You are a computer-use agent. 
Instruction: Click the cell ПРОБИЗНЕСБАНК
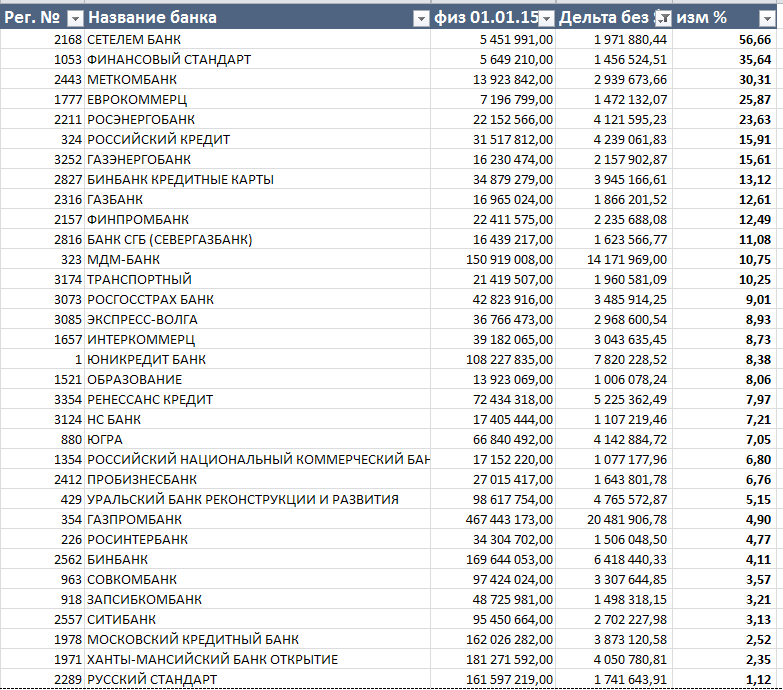(x=257, y=479)
